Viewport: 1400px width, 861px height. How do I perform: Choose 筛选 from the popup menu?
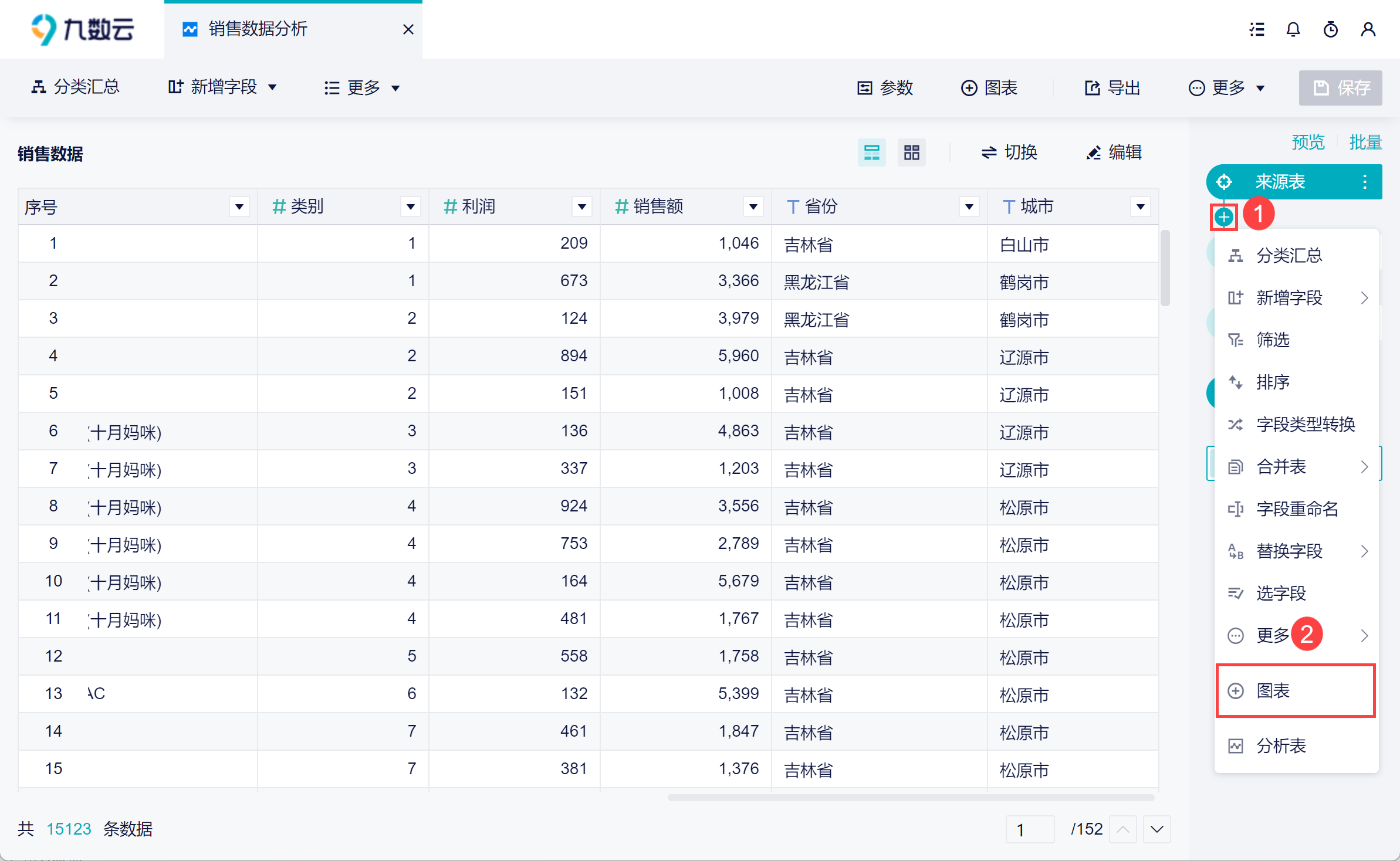[x=1272, y=340]
